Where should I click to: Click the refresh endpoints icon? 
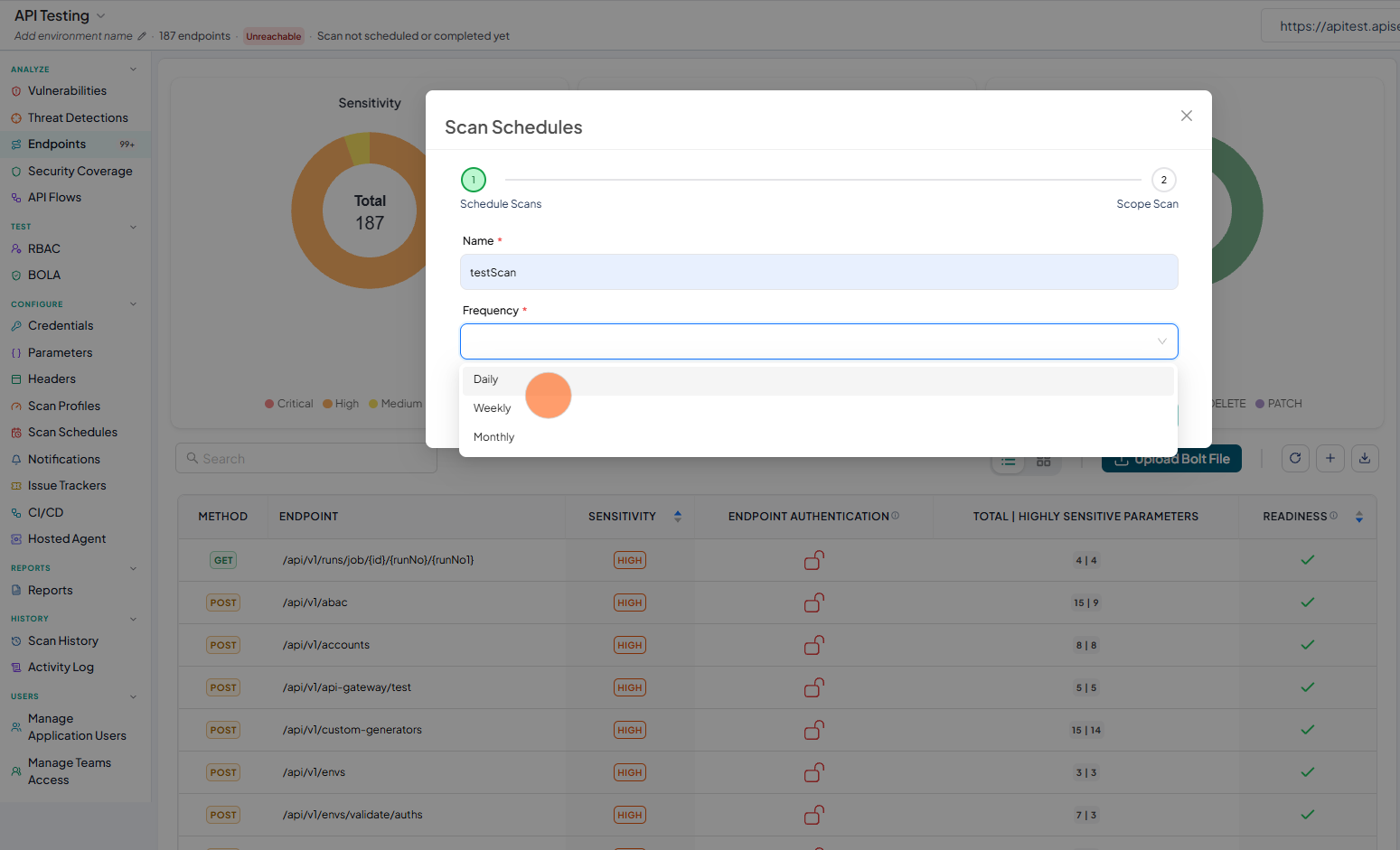(x=1295, y=459)
